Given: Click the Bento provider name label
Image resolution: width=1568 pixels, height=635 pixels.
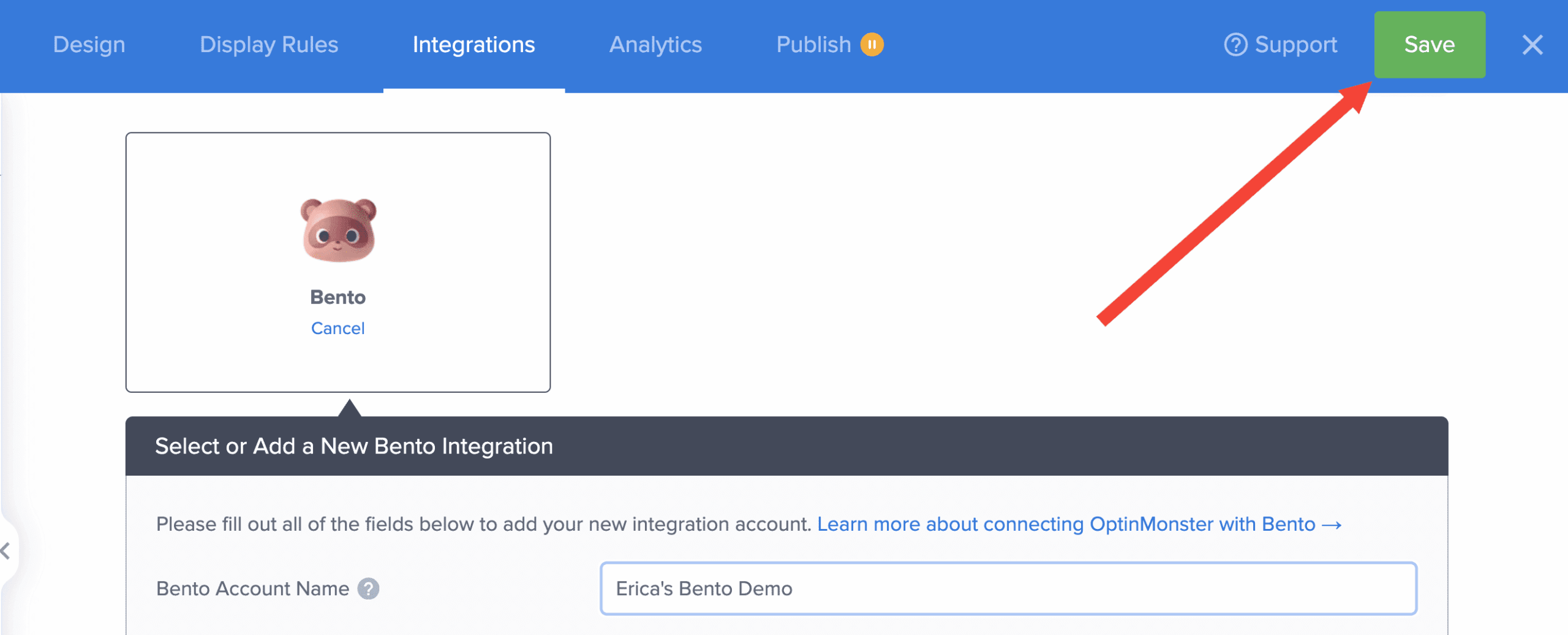Looking at the screenshot, I should [337, 297].
